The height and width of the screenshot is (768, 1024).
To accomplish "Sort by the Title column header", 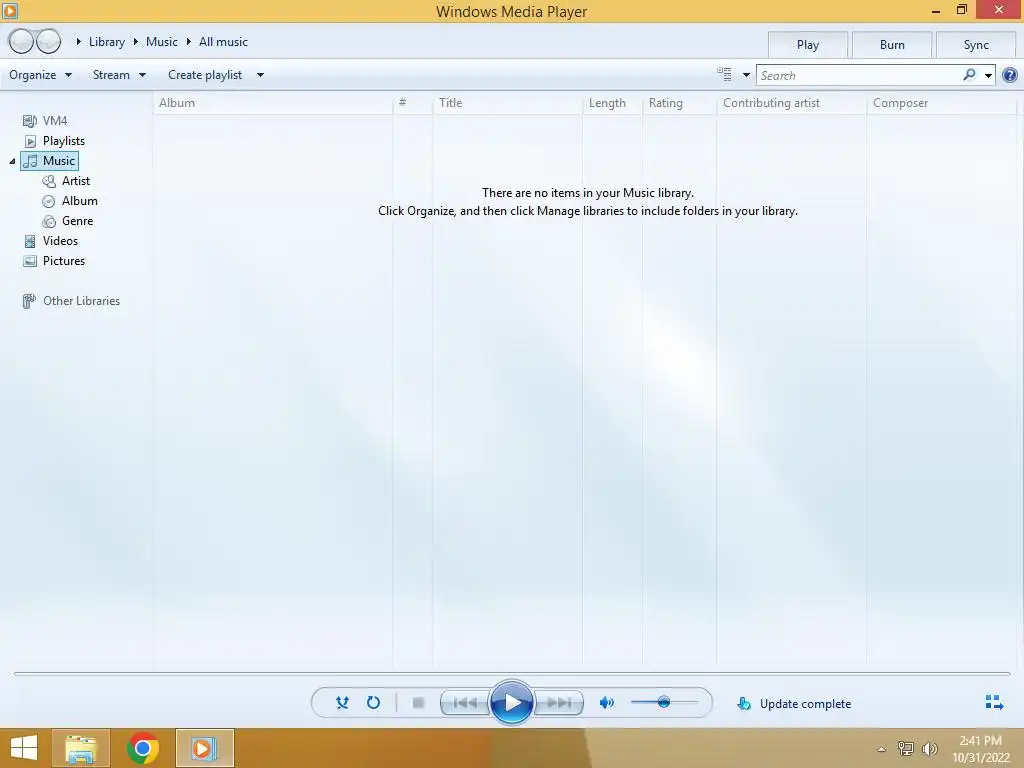I will point(507,103).
